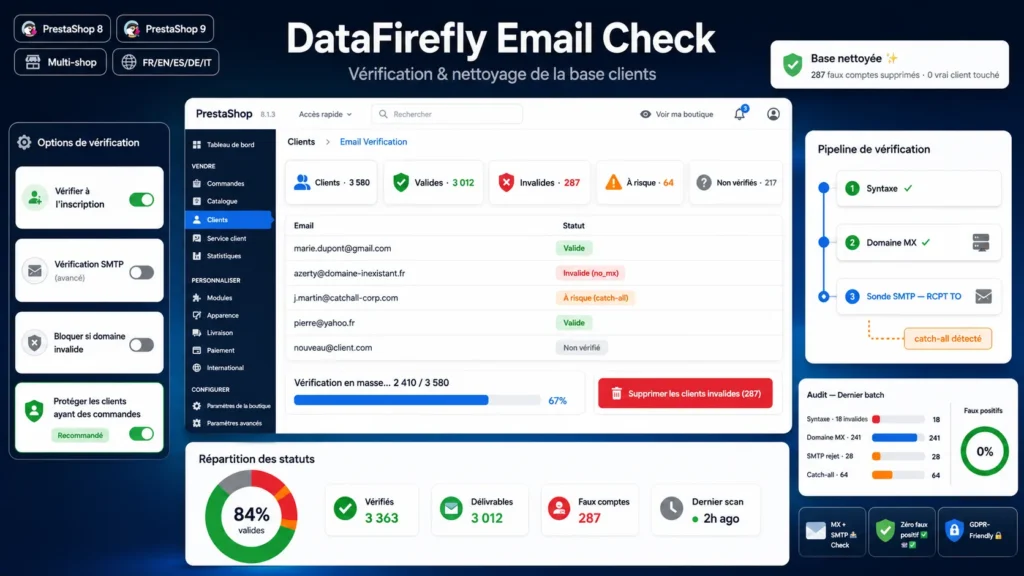1024x576 pixels.
Task: Disable Vérifier à l'inscription toggle
Action: pyautogui.click(x=141, y=199)
